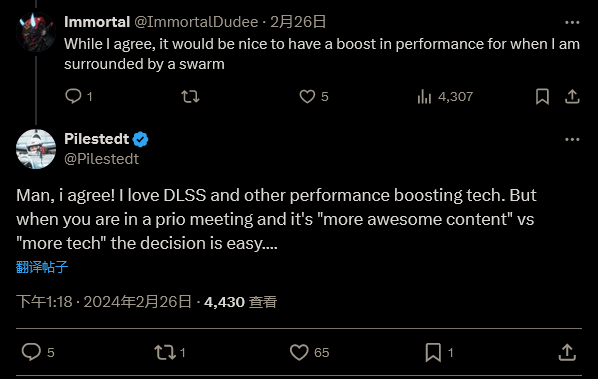The width and height of the screenshot is (598, 379).
Task: Open more options on Pilestedt's tweet
Action: [572, 140]
